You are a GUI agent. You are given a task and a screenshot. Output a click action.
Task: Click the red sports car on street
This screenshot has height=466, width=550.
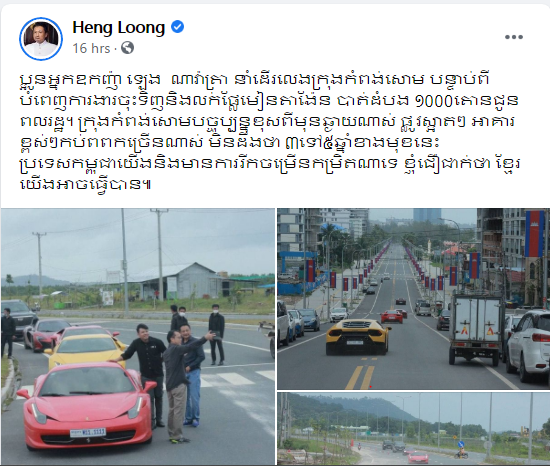click(391, 316)
